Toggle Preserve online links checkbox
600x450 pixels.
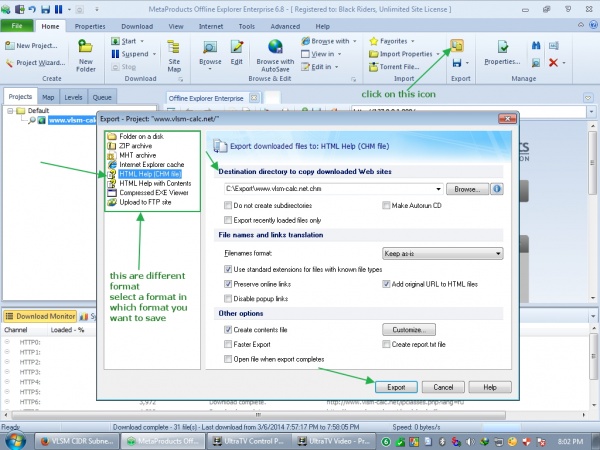point(228,284)
